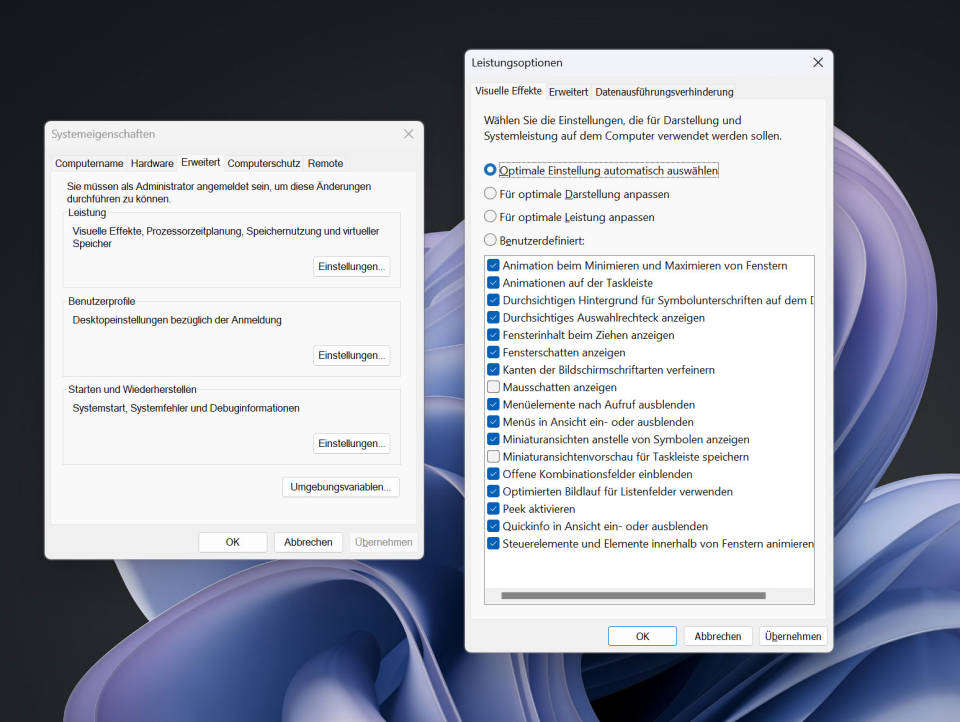
Task: Disable Offene Kombinationsfelder einblenden
Action: (x=493, y=474)
